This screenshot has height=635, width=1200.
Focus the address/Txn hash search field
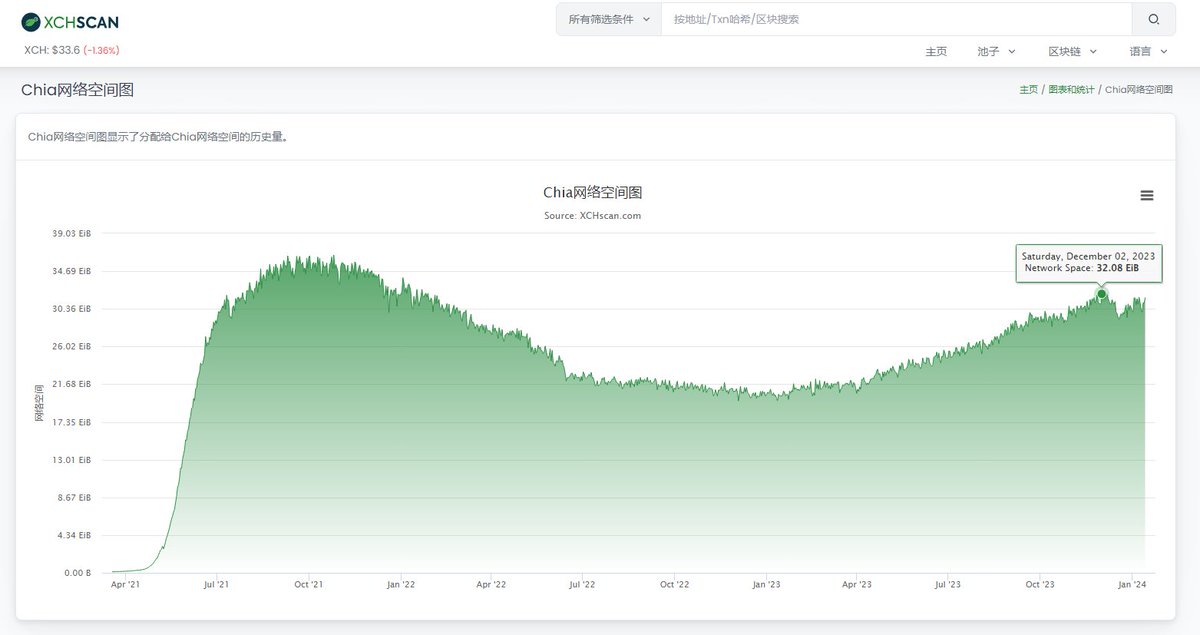tap(897, 19)
